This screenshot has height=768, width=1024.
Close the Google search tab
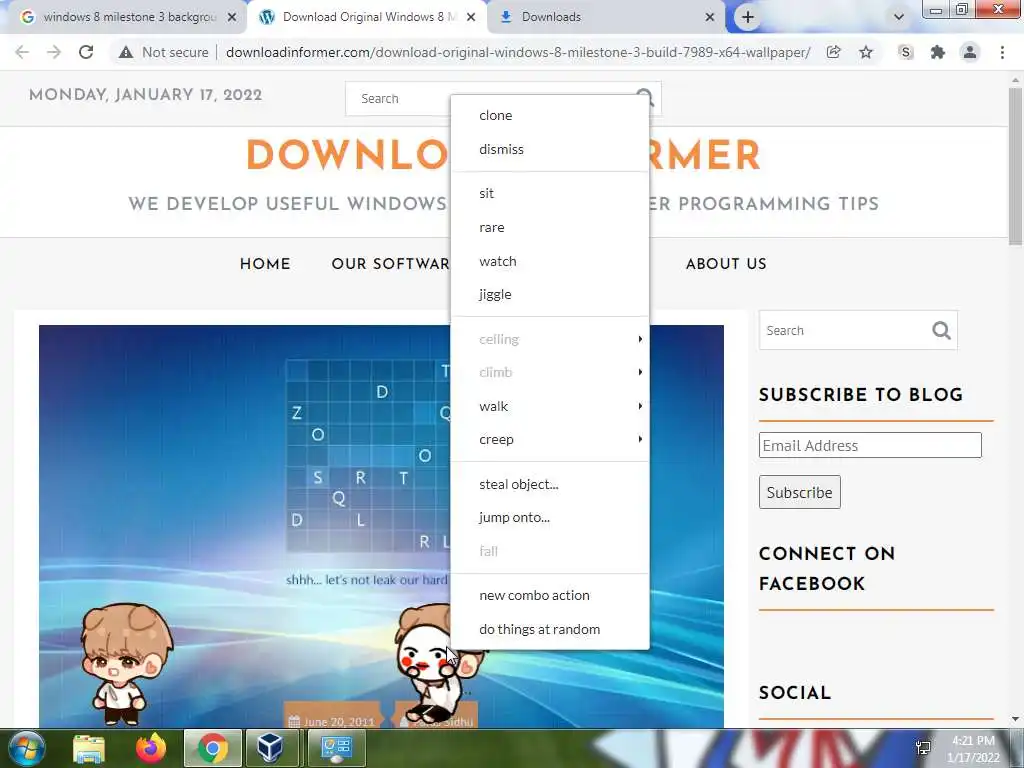232,17
